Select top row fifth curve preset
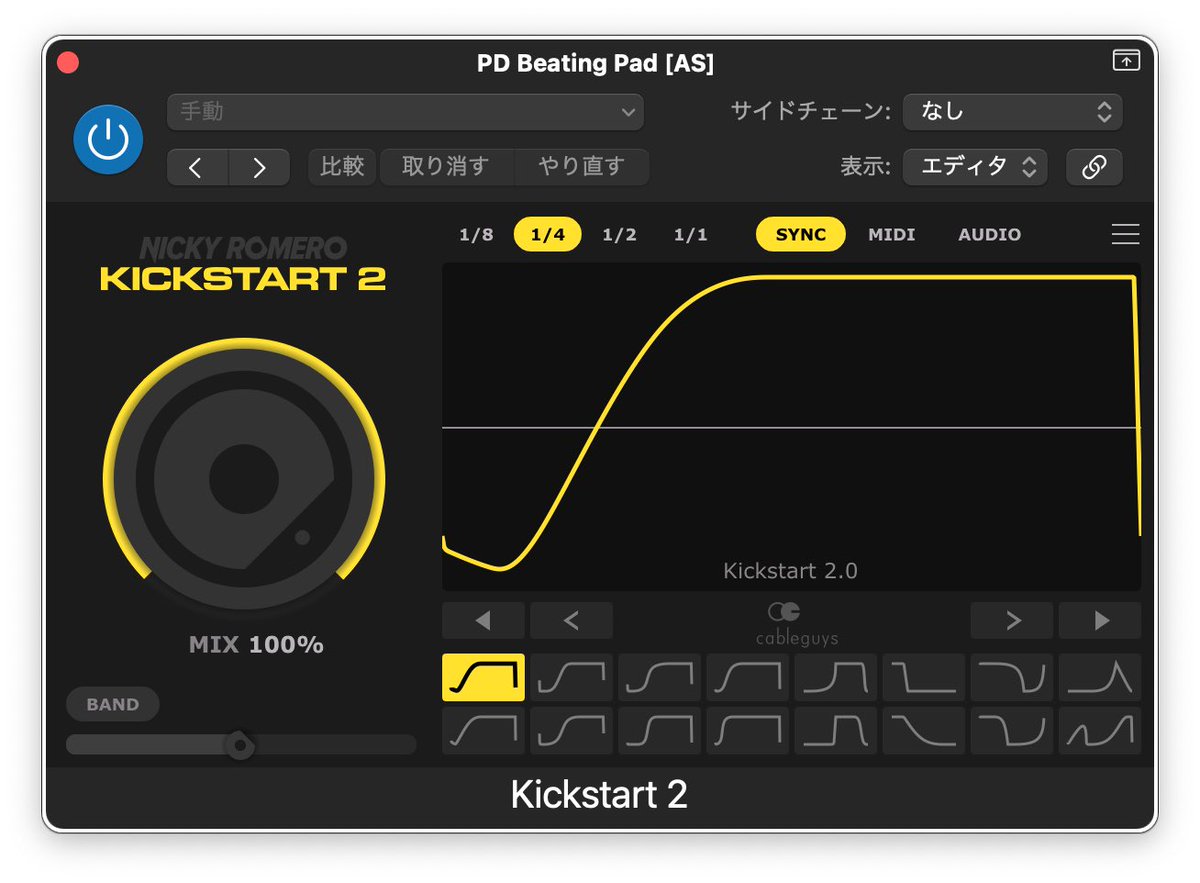Screen dimensions: 1200x883 [x=836, y=678]
